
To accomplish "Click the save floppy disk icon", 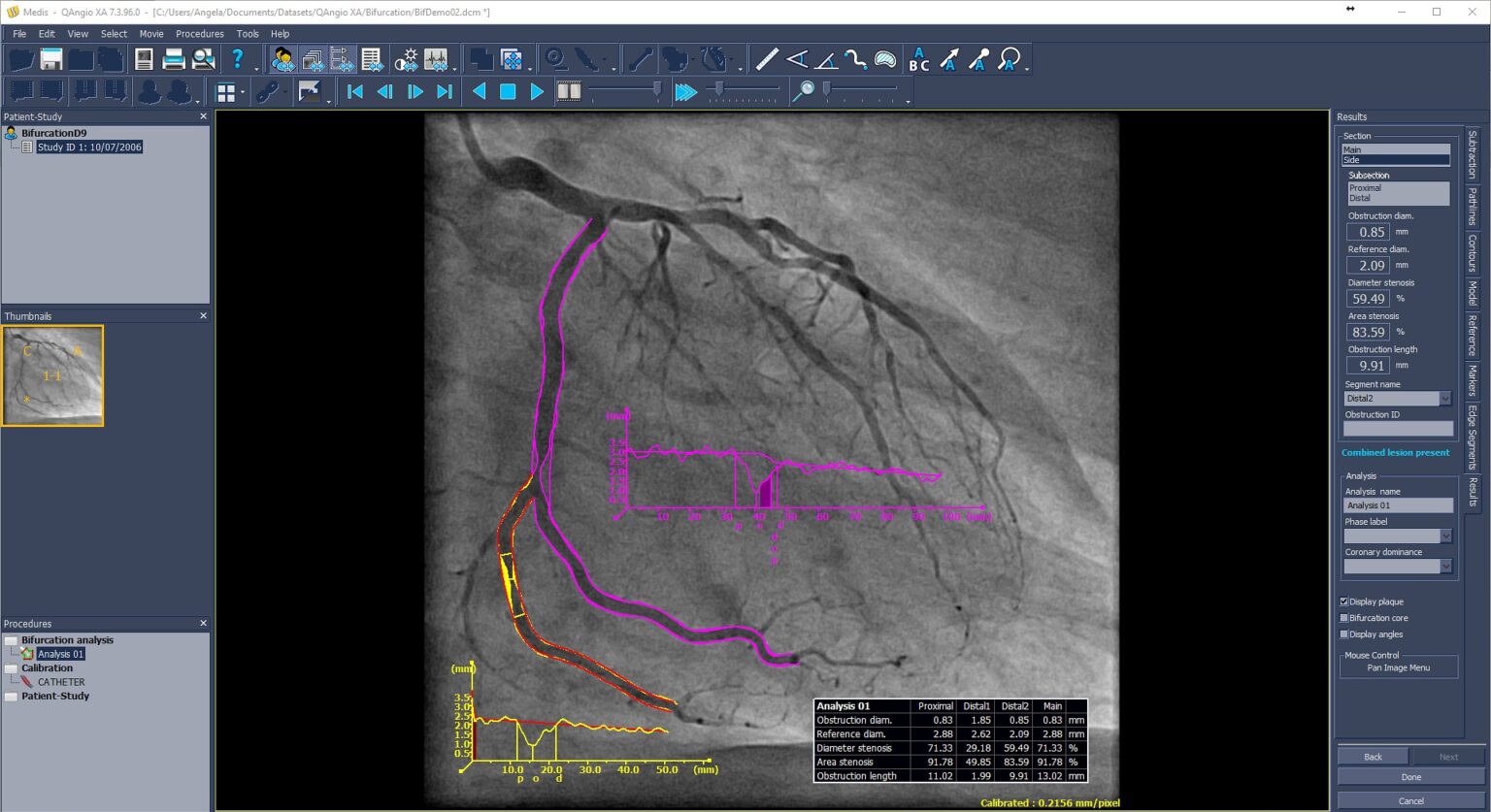I will [50, 60].
